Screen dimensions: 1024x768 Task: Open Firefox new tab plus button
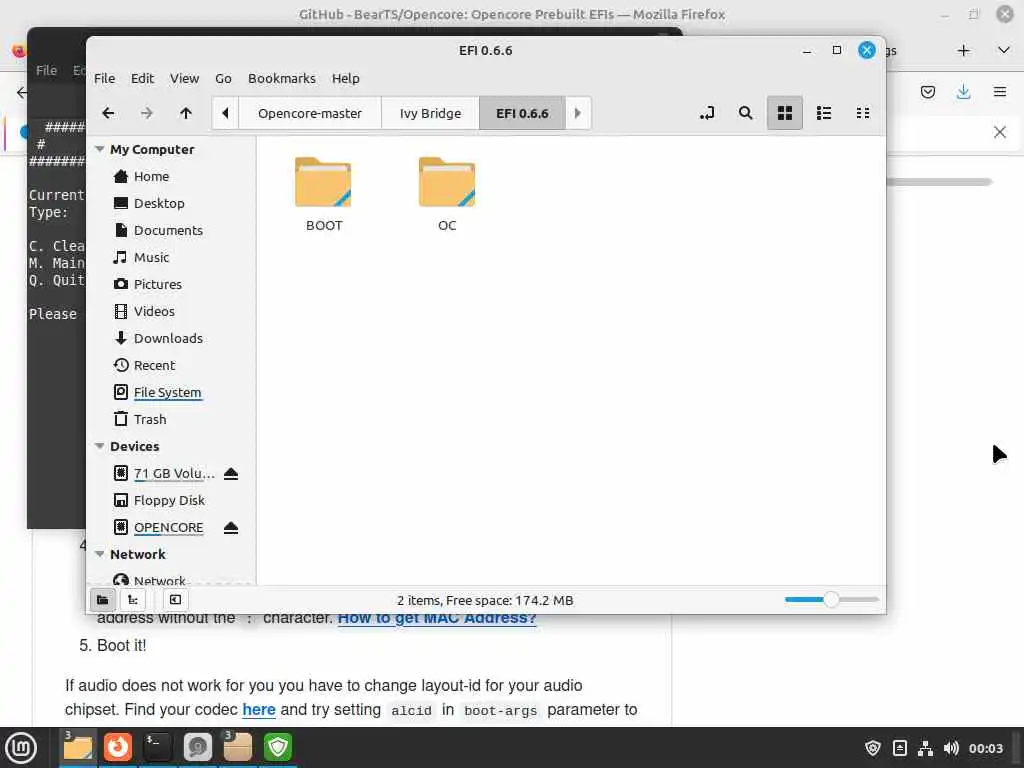click(x=963, y=51)
